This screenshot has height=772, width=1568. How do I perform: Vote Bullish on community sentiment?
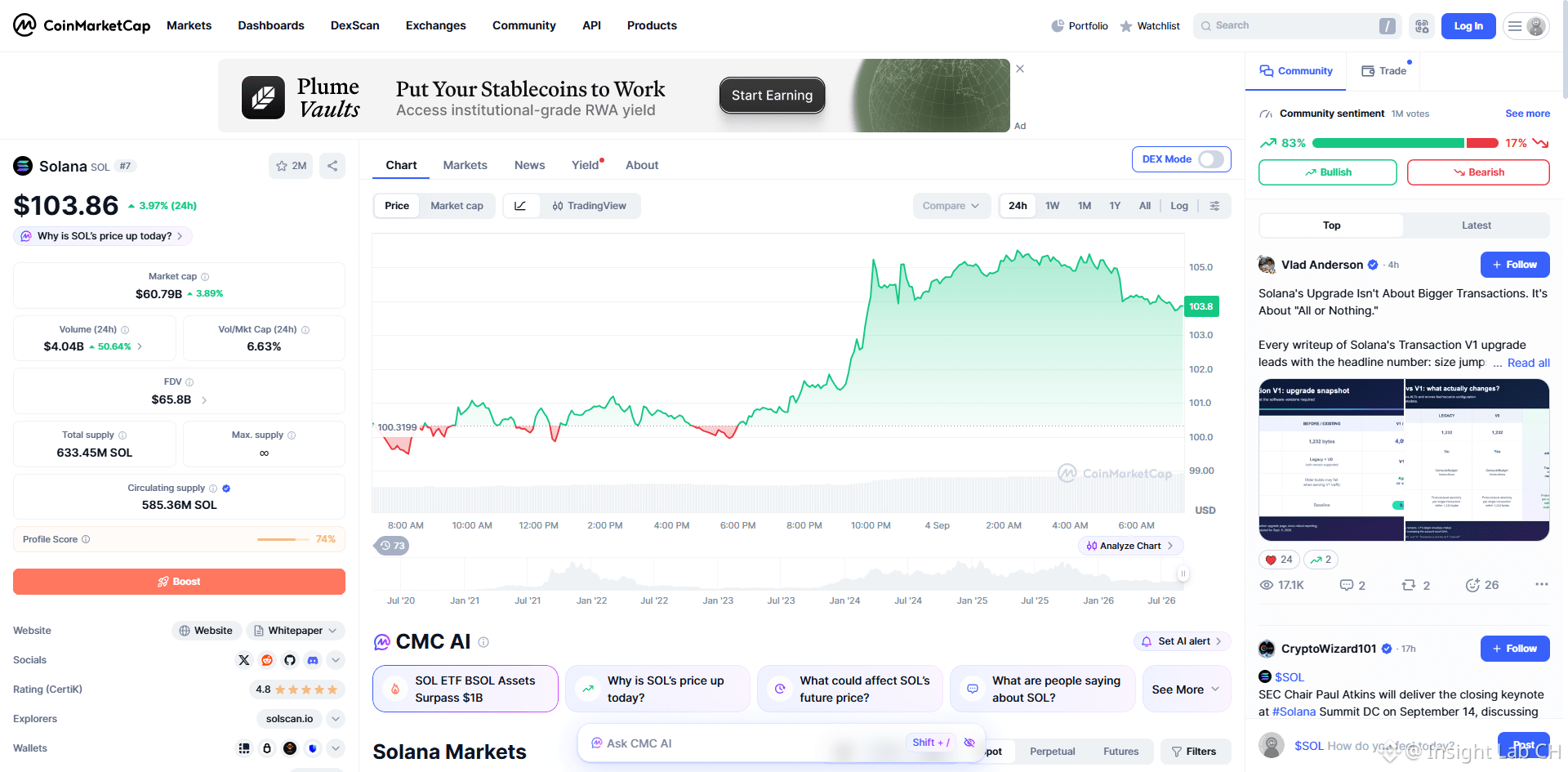[1328, 172]
